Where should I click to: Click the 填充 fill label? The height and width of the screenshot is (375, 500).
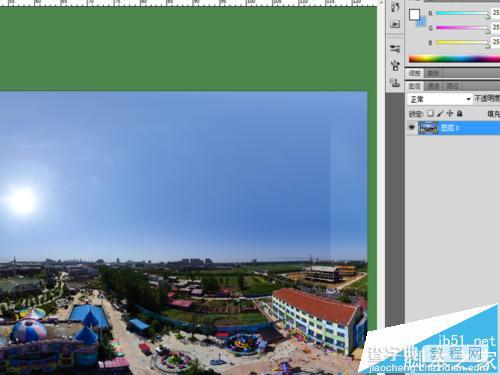click(x=494, y=114)
